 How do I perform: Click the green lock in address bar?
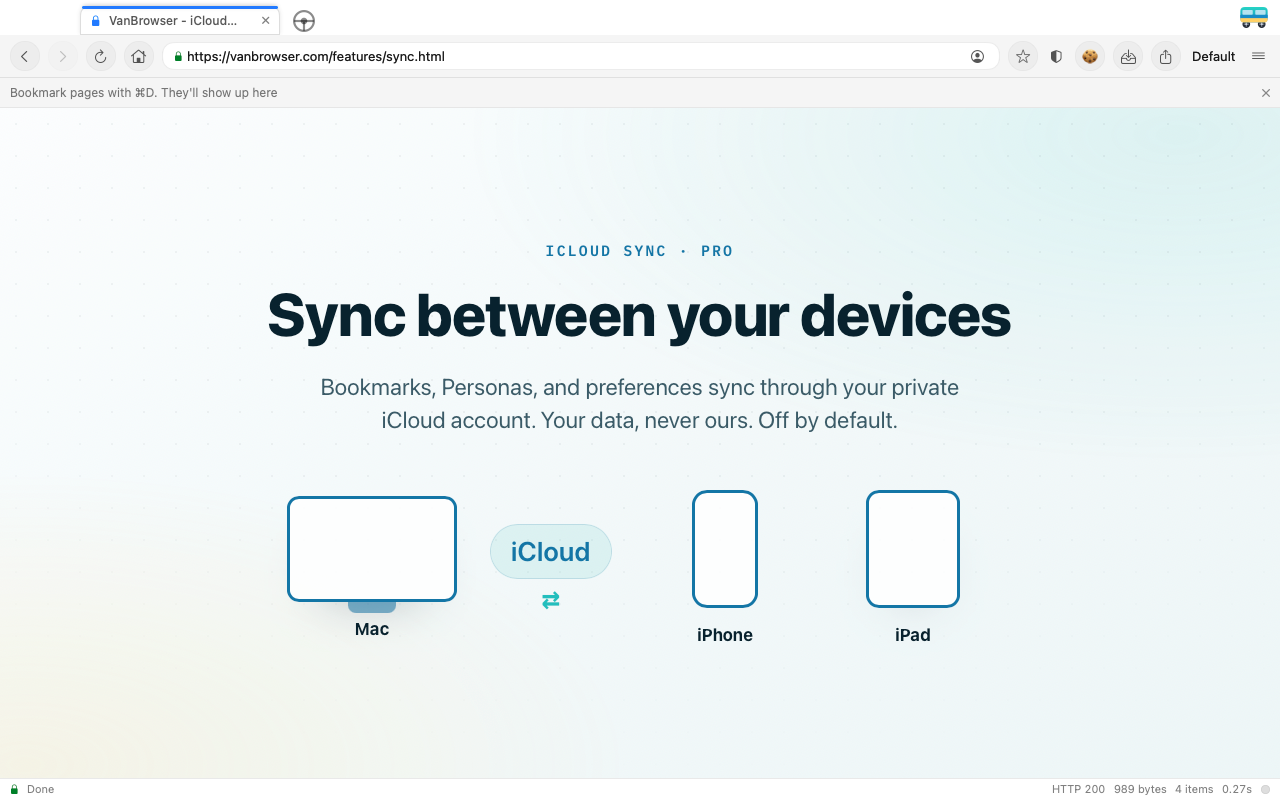(x=178, y=57)
